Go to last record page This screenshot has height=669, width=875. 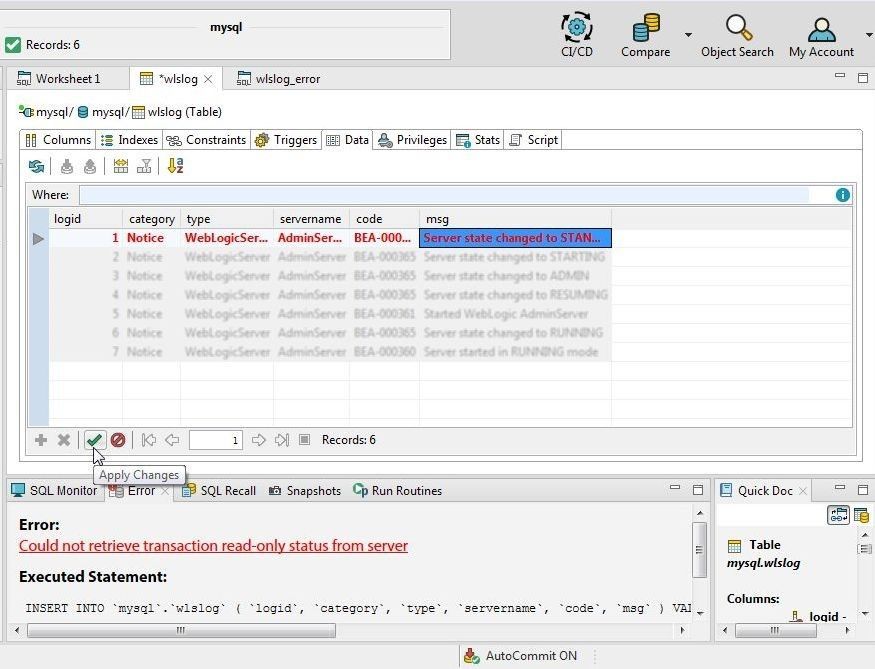(x=282, y=440)
